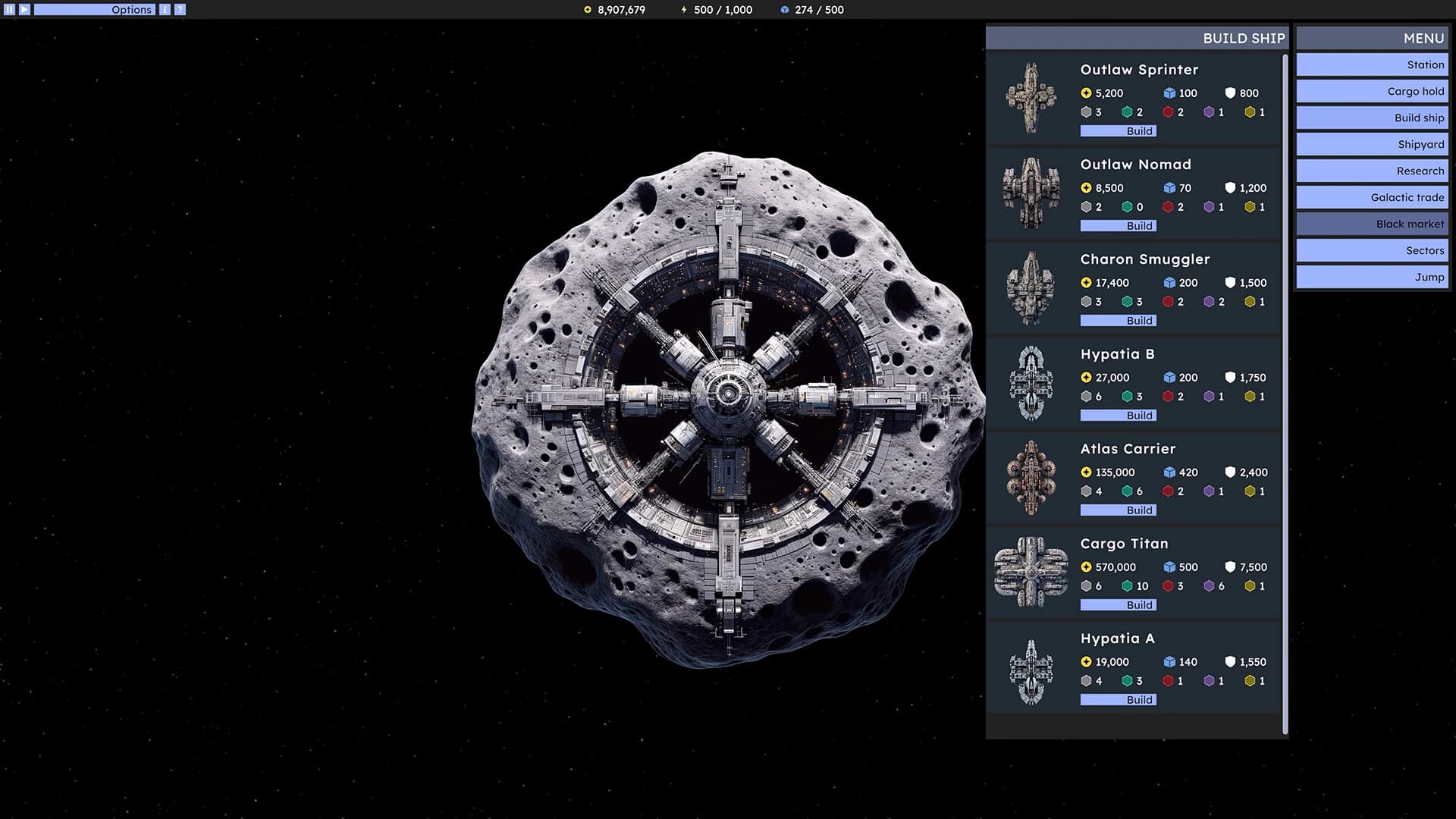Build the Outlaw Nomad ship

pos(1118,225)
